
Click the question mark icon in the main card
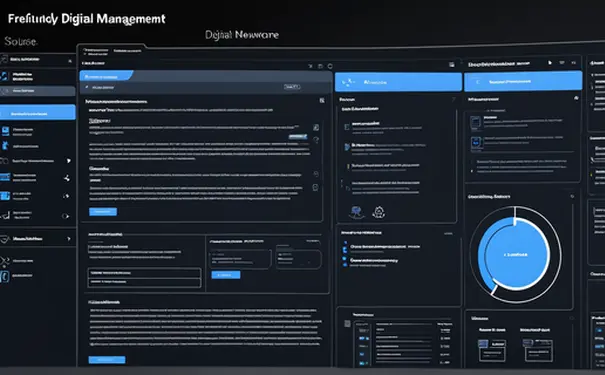click(x=316, y=140)
